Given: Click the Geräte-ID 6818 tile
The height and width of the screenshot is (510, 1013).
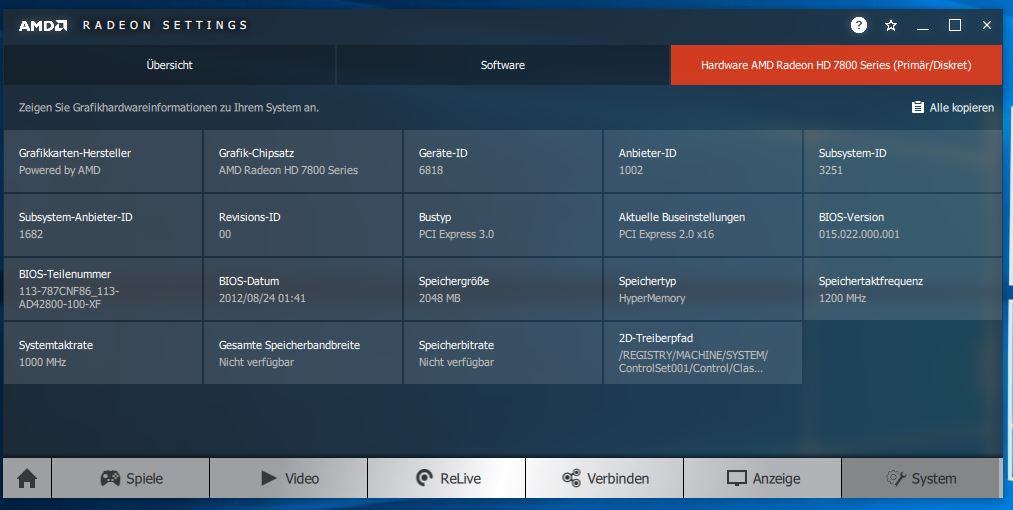Looking at the screenshot, I should pos(503,161).
